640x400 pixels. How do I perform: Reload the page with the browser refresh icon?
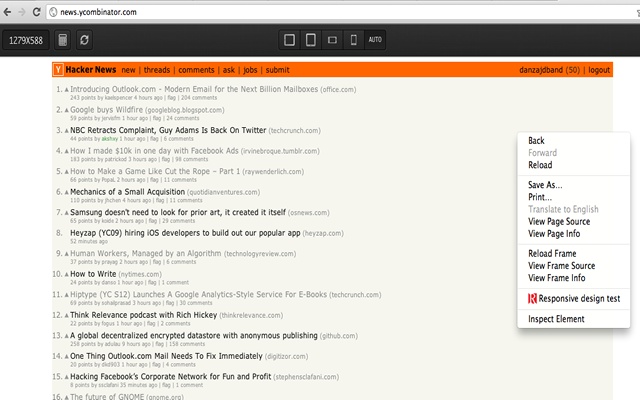[36, 12]
